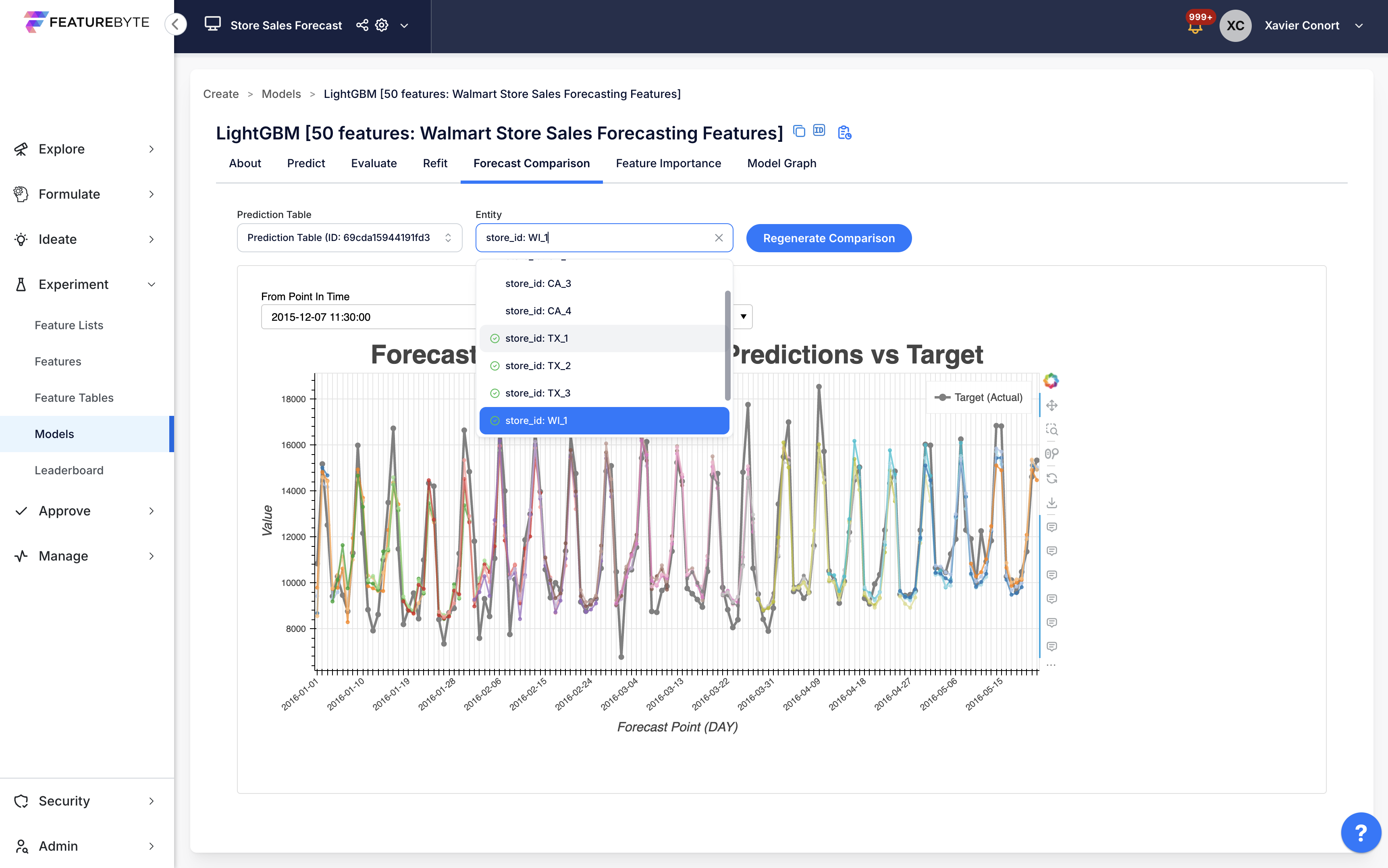
Task: Go back via the Models breadcrumb link
Action: coord(281,93)
